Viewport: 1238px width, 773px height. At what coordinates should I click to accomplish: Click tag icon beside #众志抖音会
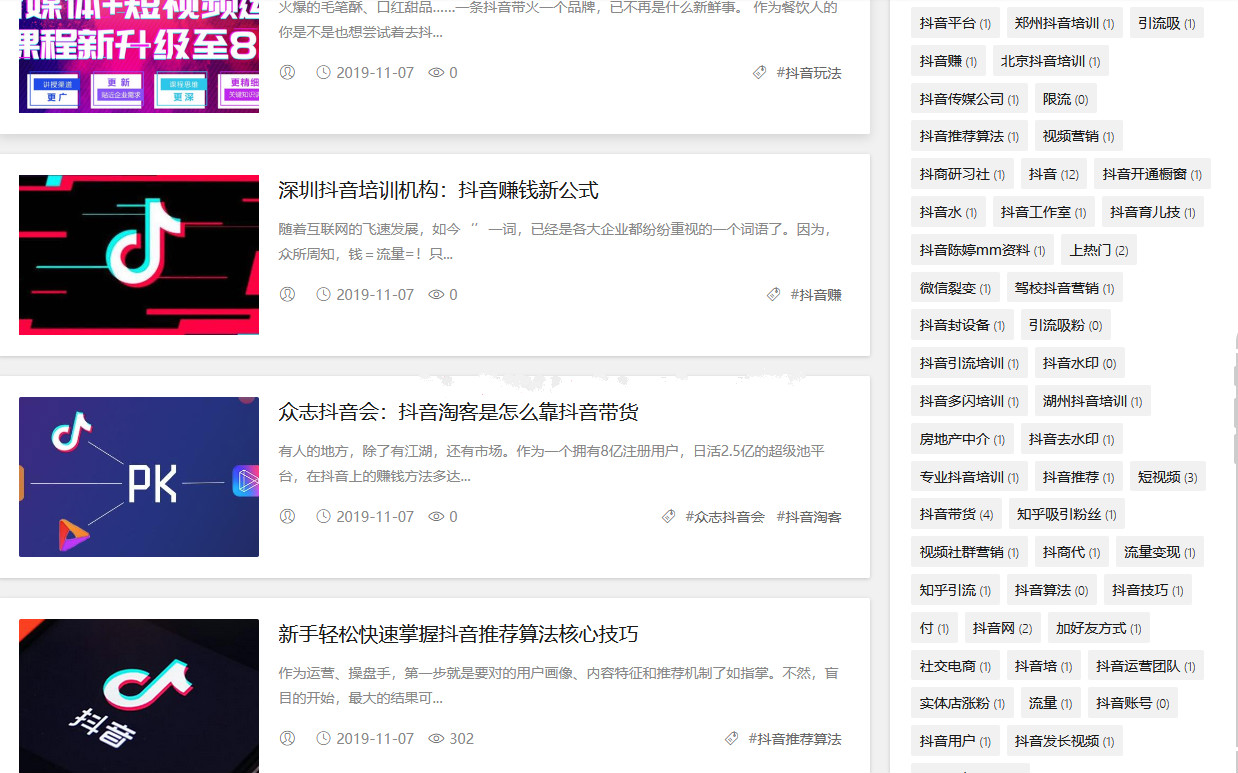point(668,516)
